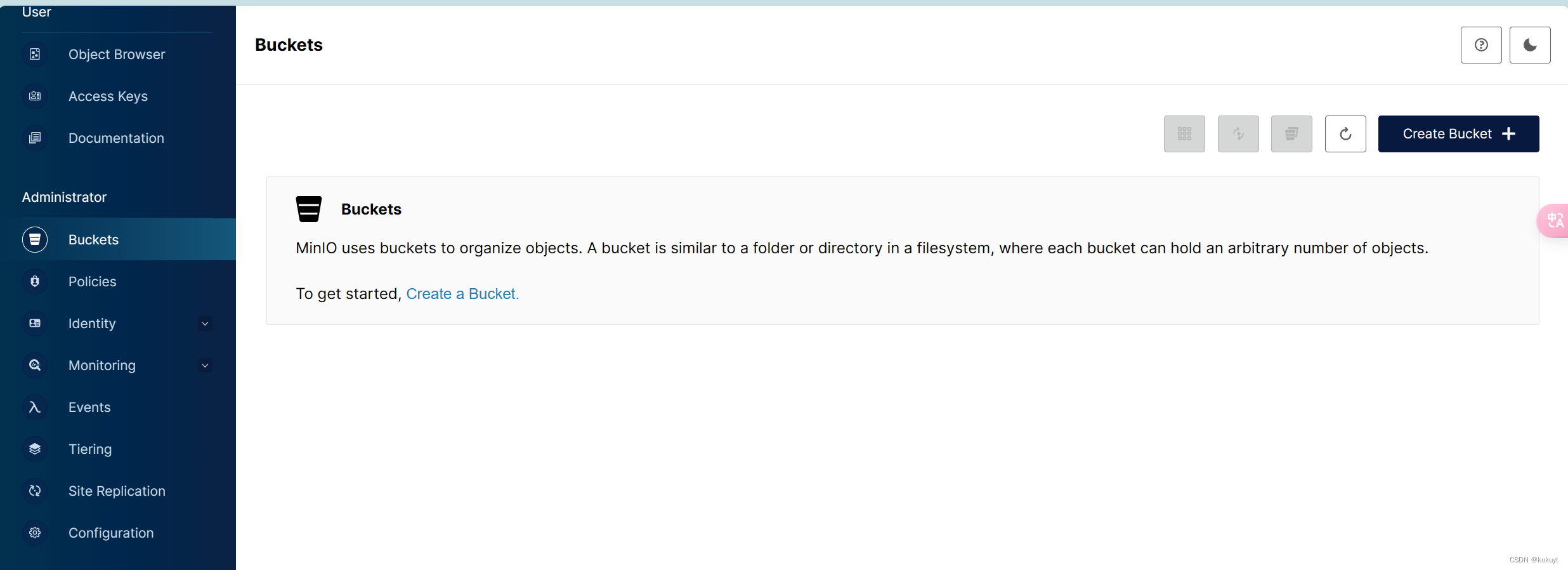Expand the Identity submenu chevron
Viewport: 1568px width, 570px height.
[205, 324]
